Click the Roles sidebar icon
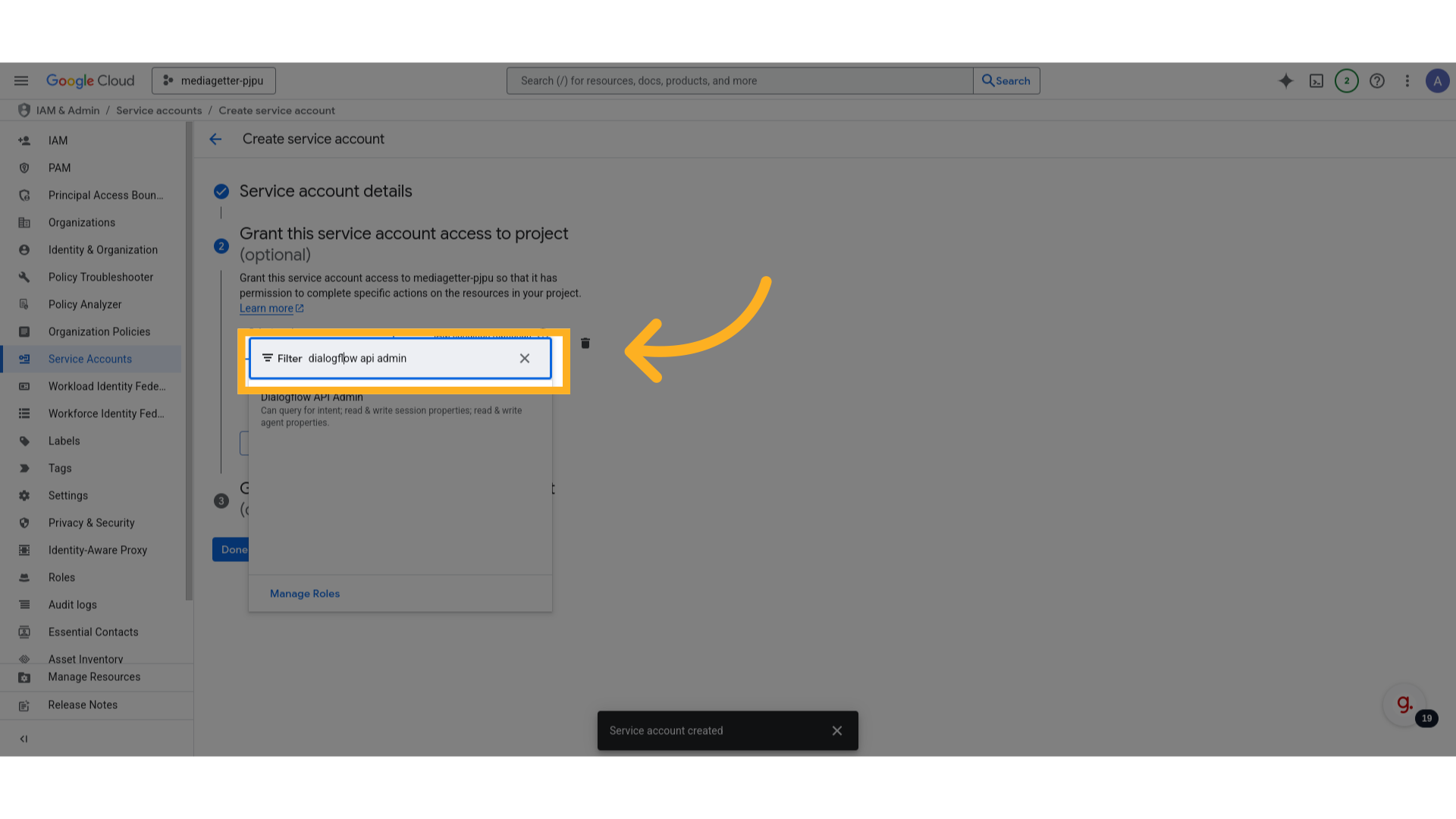 [24, 577]
